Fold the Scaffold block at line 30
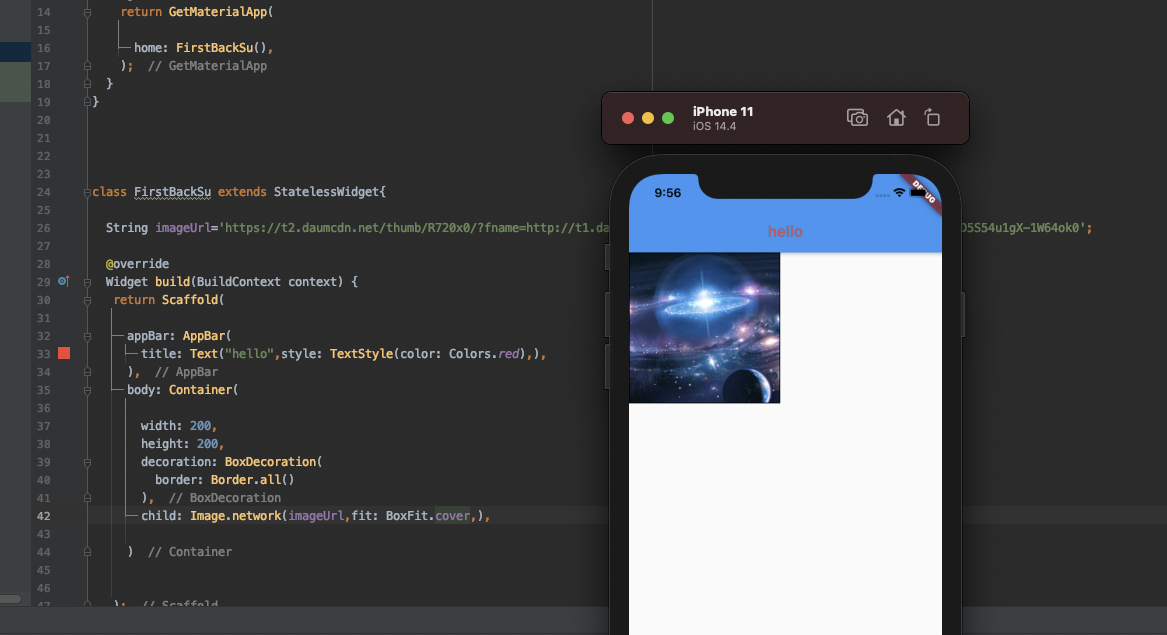 [87, 300]
